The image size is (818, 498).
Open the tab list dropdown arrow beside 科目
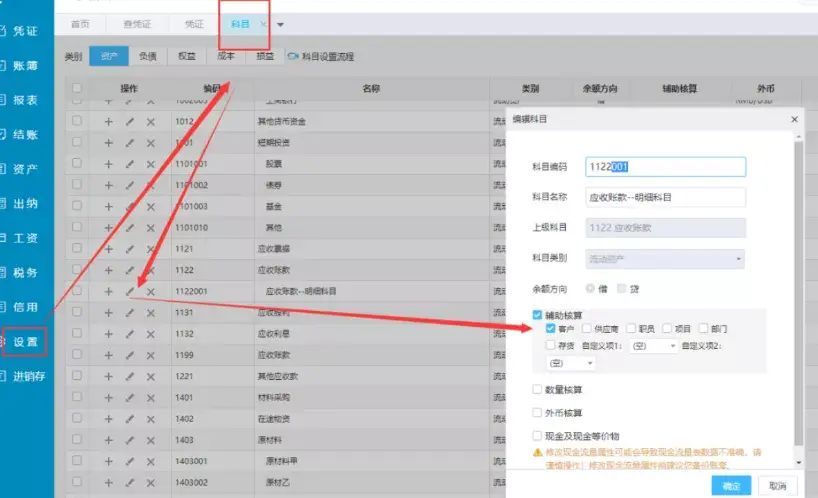click(281, 23)
